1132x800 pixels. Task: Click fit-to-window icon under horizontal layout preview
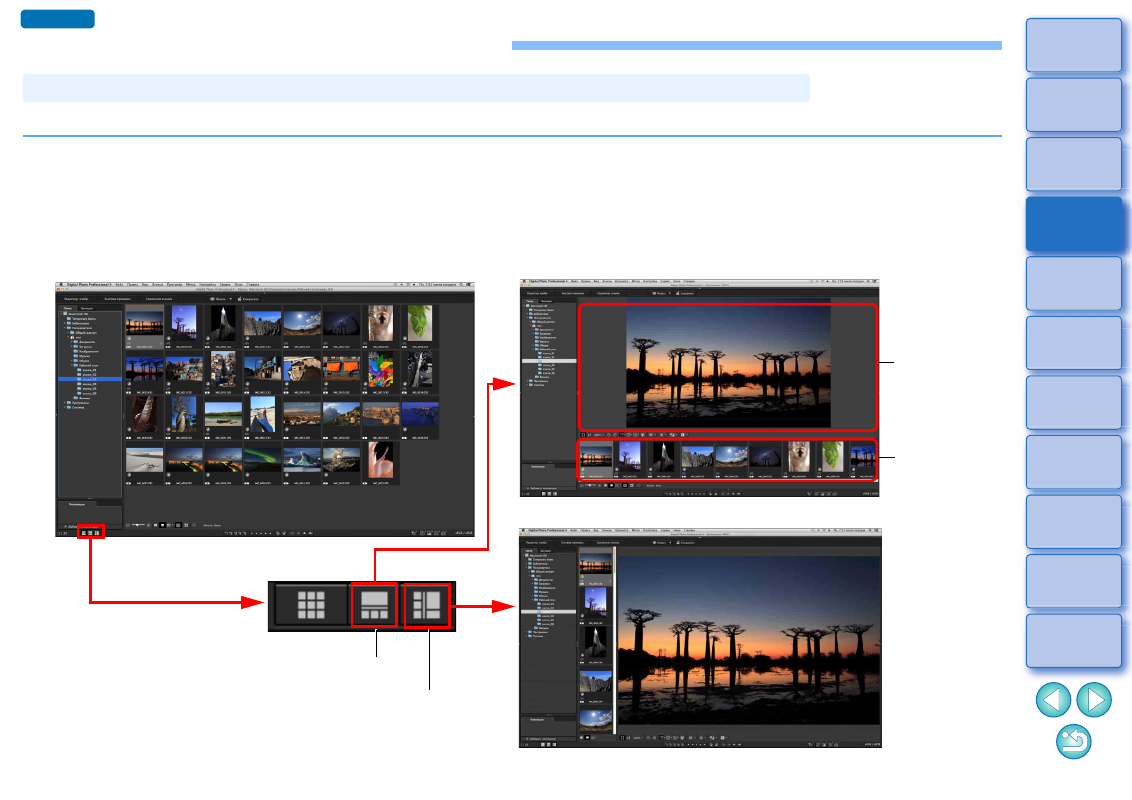[x=584, y=435]
